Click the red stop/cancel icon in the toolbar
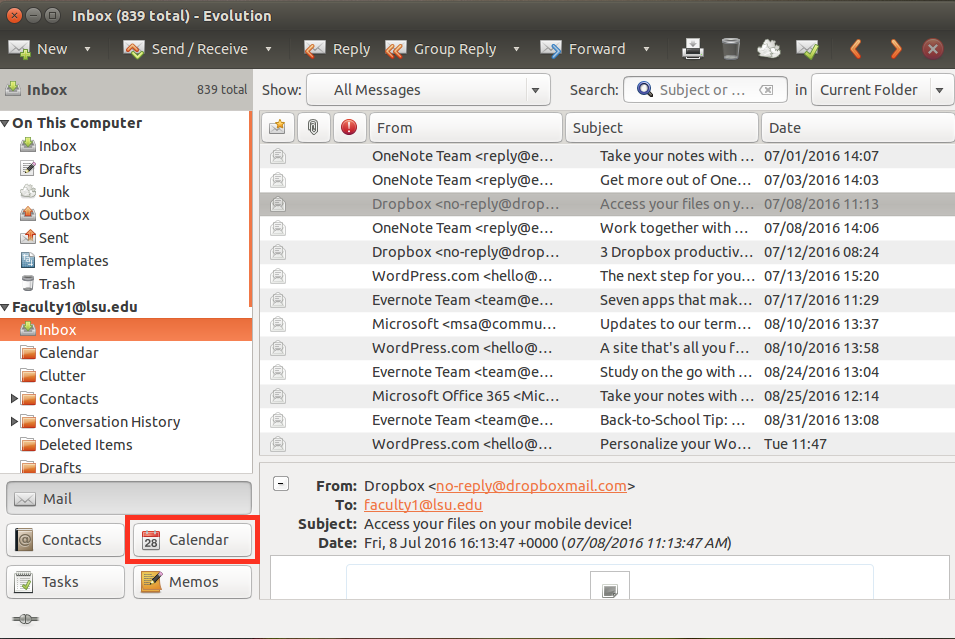The image size is (955, 639). tap(932, 48)
